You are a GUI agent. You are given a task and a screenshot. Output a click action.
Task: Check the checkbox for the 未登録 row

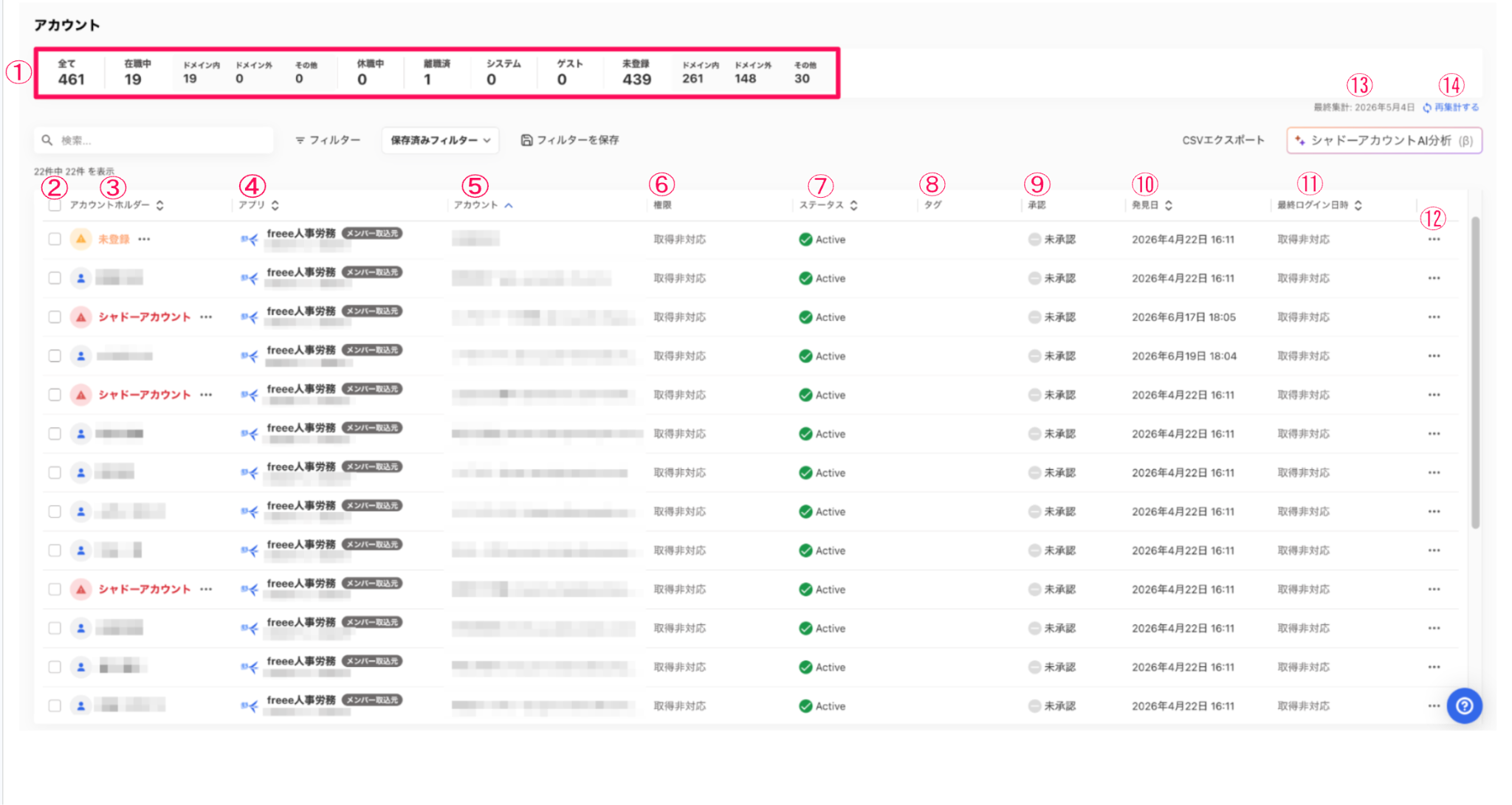[x=55, y=239]
